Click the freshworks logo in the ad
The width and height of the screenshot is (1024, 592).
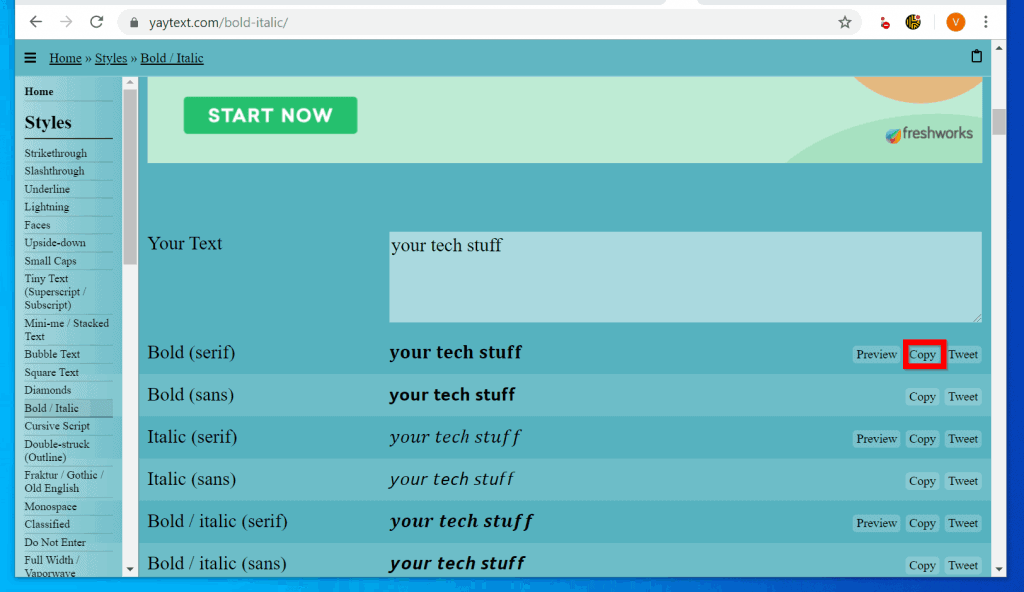click(929, 134)
